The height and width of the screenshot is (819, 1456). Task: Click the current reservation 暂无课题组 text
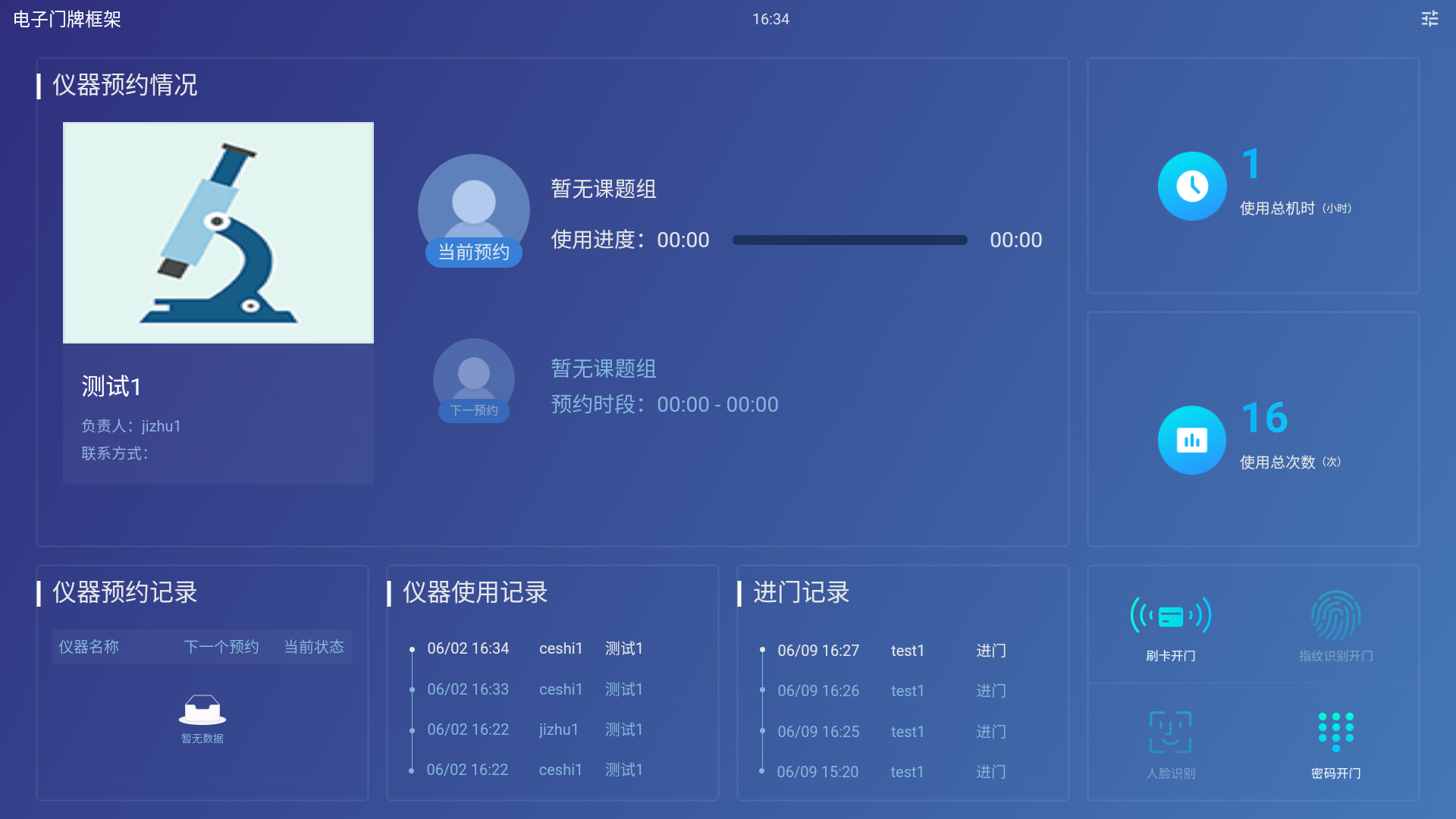point(604,189)
